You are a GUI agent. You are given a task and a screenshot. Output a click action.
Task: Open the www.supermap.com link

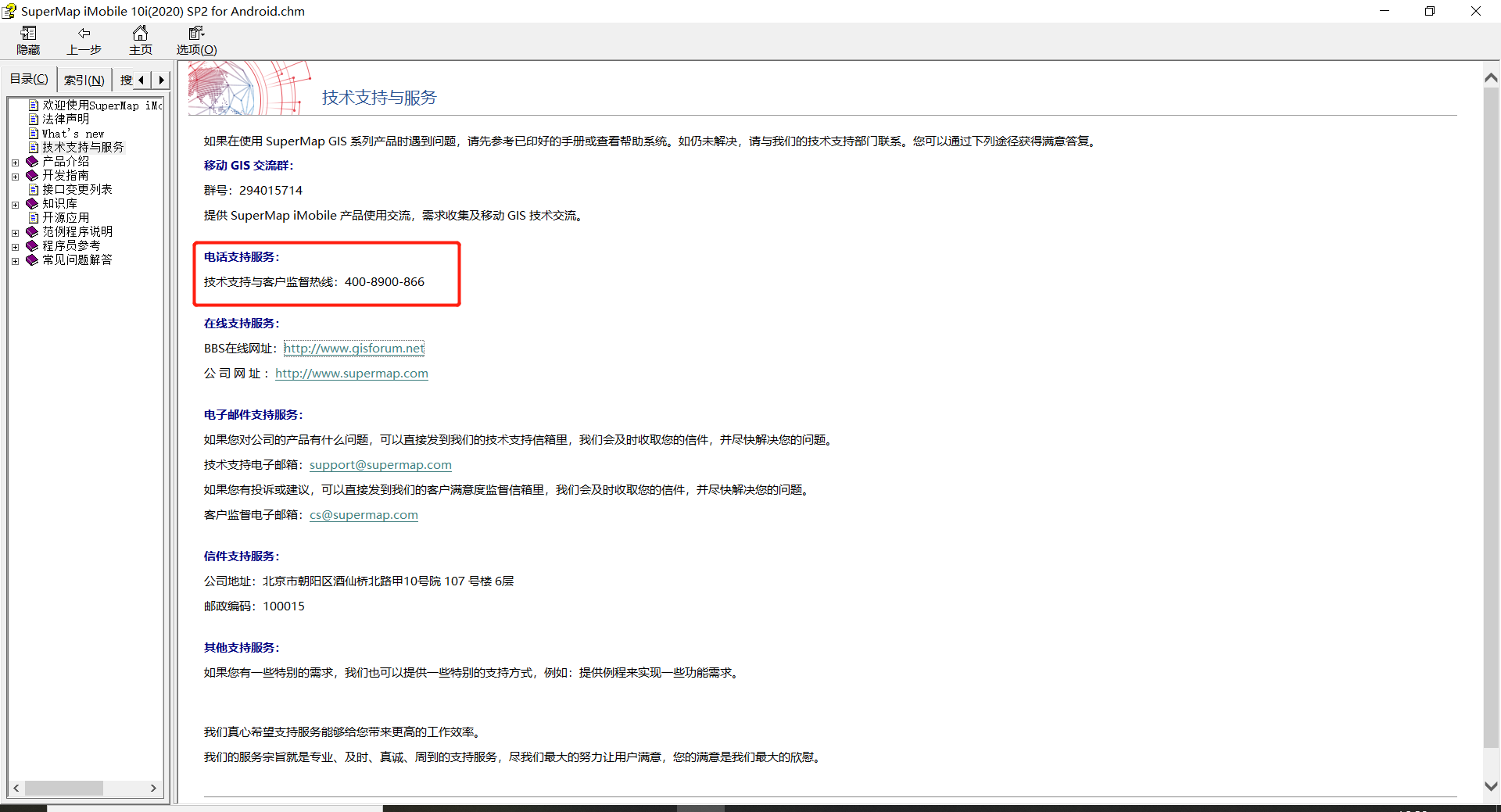tap(352, 373)
